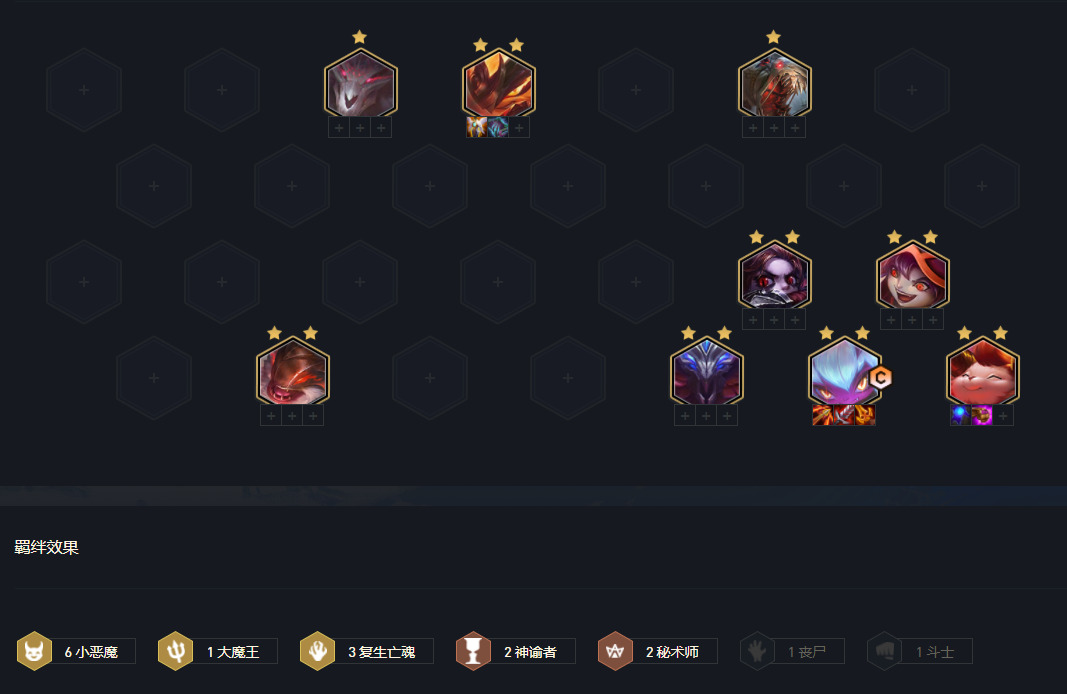Add first item to purple-haired Lulu
The height and width of the screenshot is (694, 1067).
891,319
